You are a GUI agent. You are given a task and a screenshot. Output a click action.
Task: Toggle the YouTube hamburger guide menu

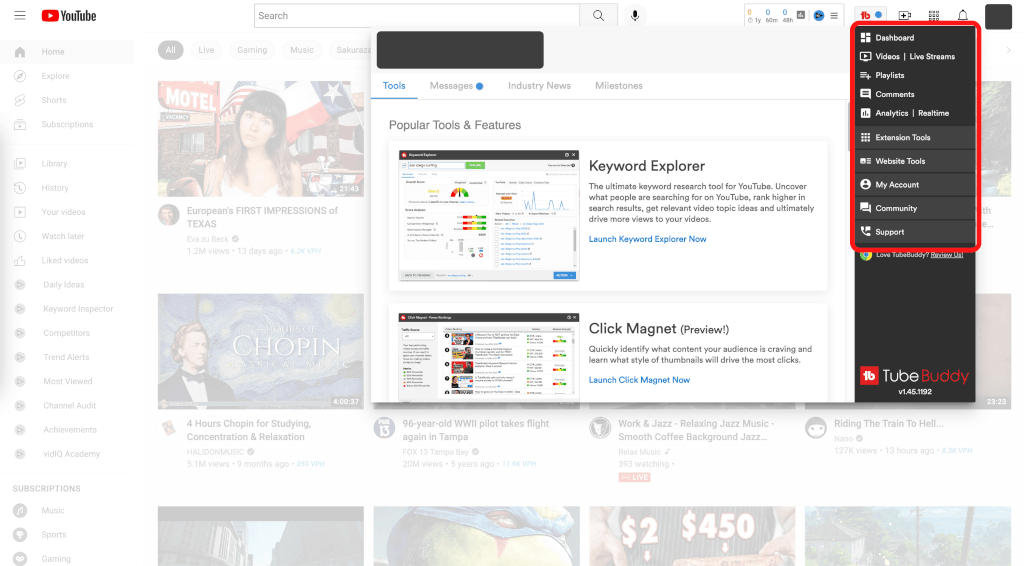pyautogui.click(x=20, y=16)
